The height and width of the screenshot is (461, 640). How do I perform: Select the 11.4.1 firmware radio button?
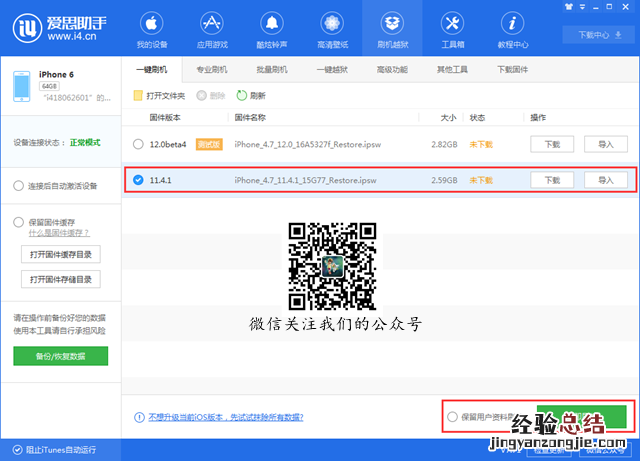138,180
